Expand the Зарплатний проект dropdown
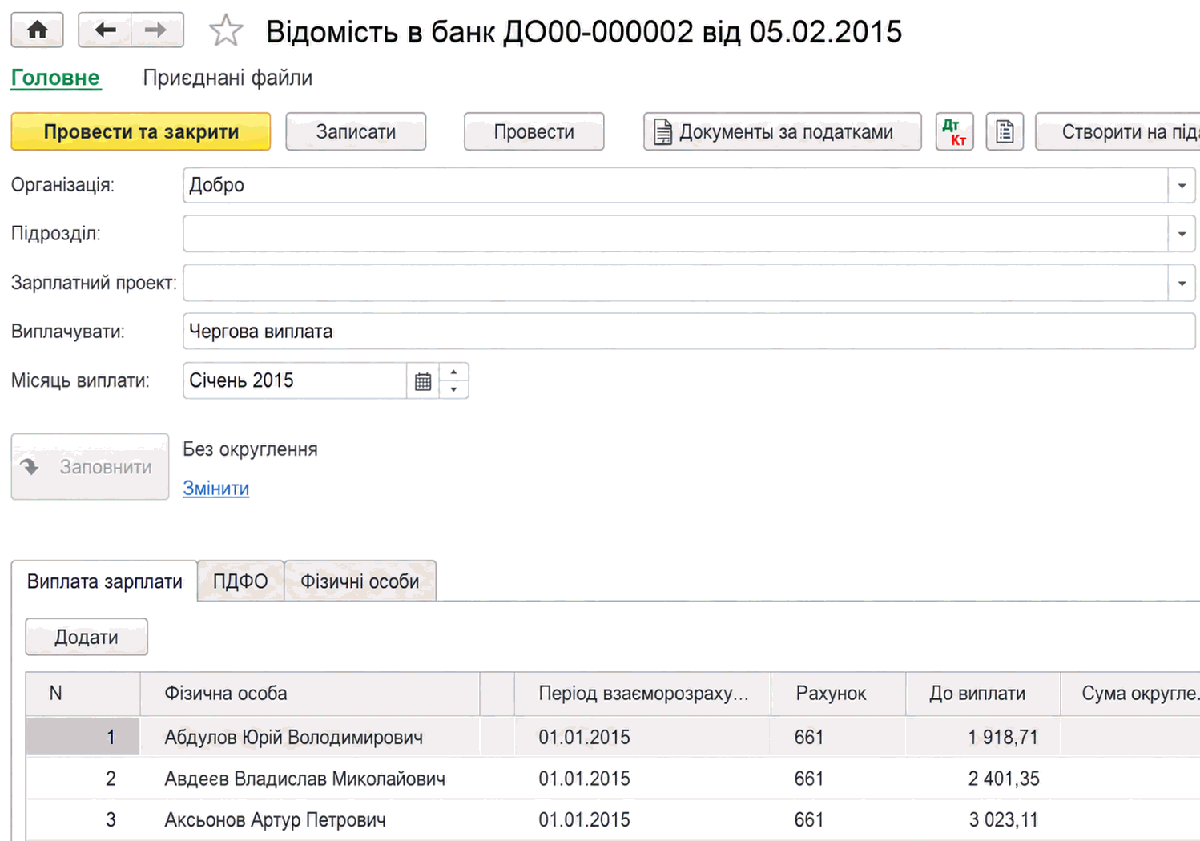1200x841 pixels. click(x=1182, y=283)
